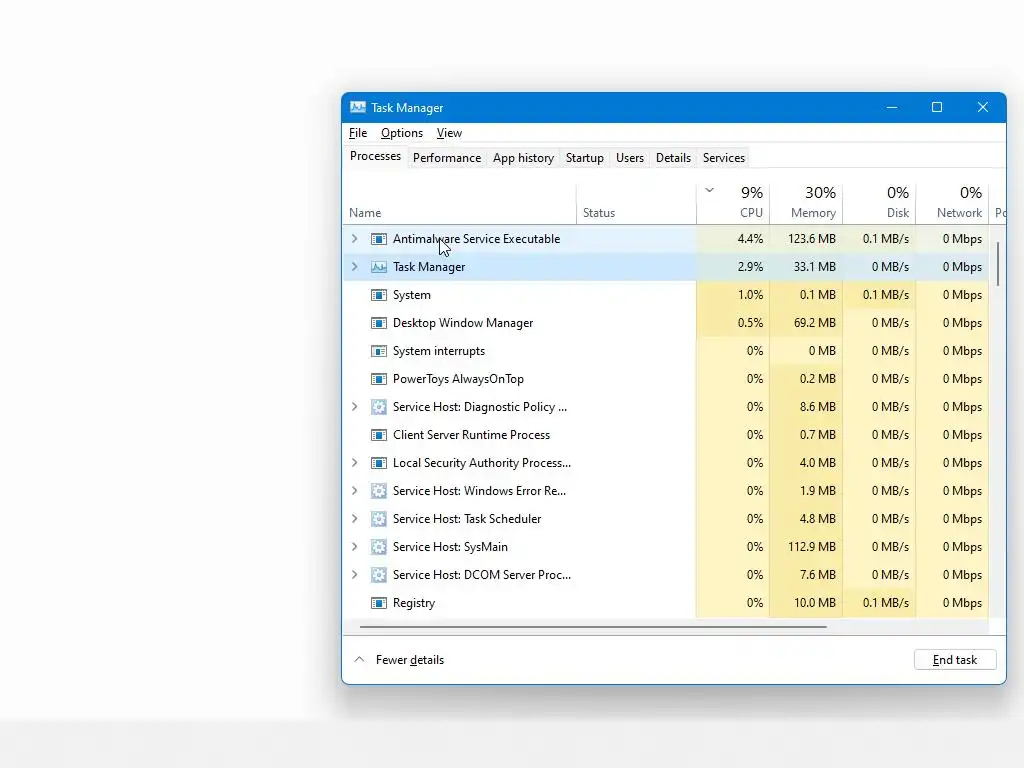
Task: Expand Service Host: DCOM Server Proc...
Action: point(355,575)
